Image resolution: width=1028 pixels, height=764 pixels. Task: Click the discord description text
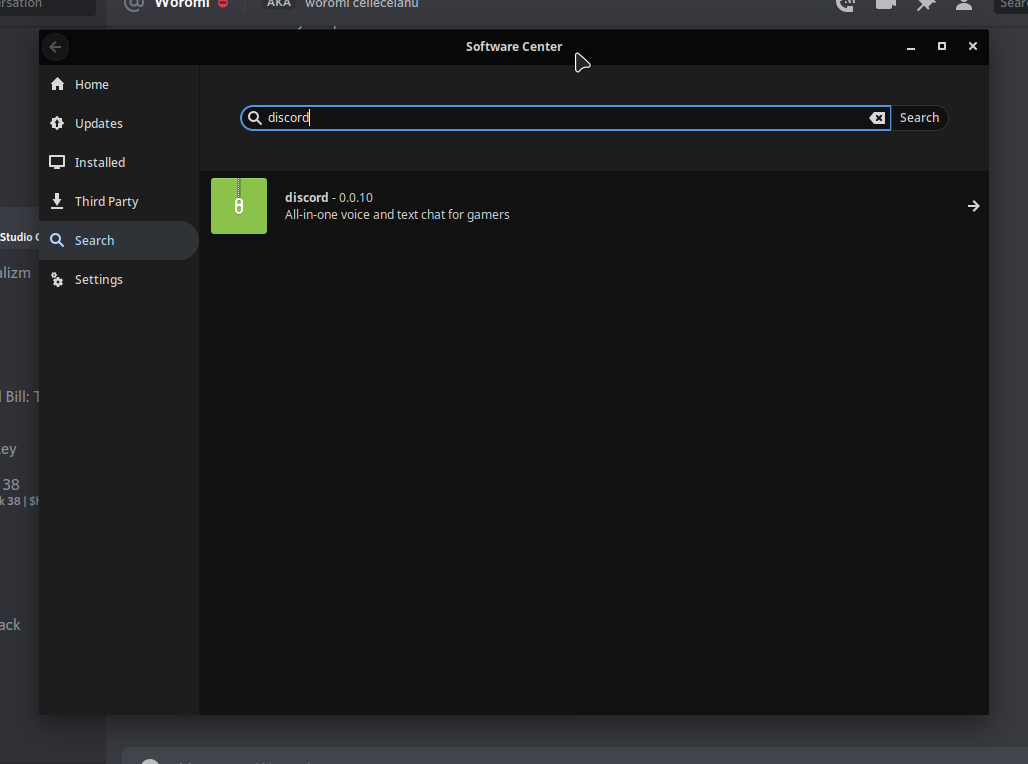(397, 214)
